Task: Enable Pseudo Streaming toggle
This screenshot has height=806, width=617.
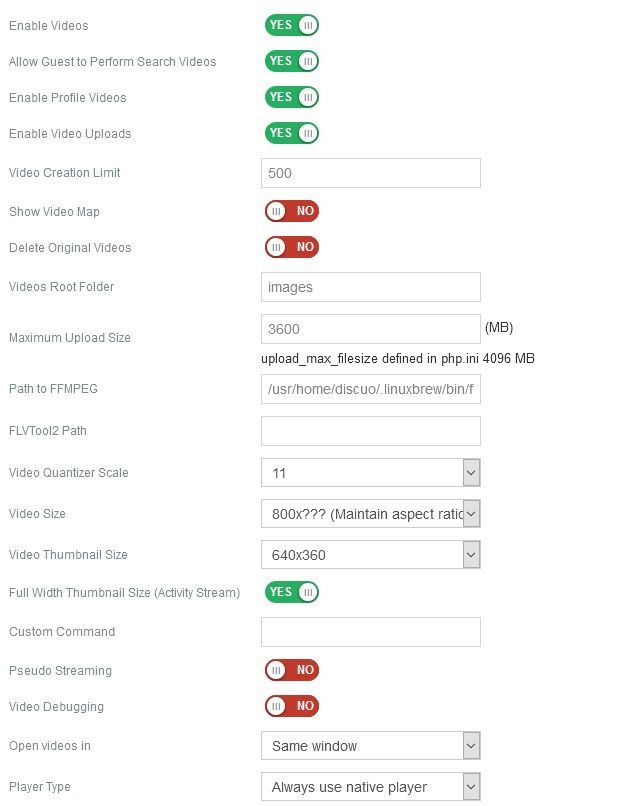Action: (291, 670)
